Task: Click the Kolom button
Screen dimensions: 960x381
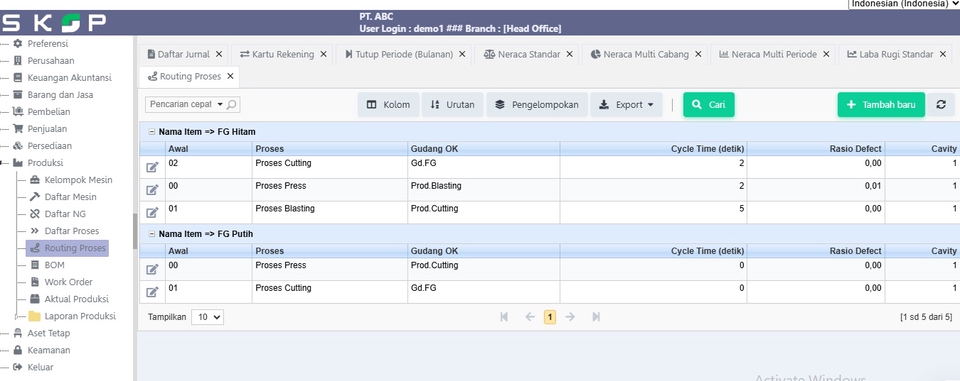Action: point(389,105)
